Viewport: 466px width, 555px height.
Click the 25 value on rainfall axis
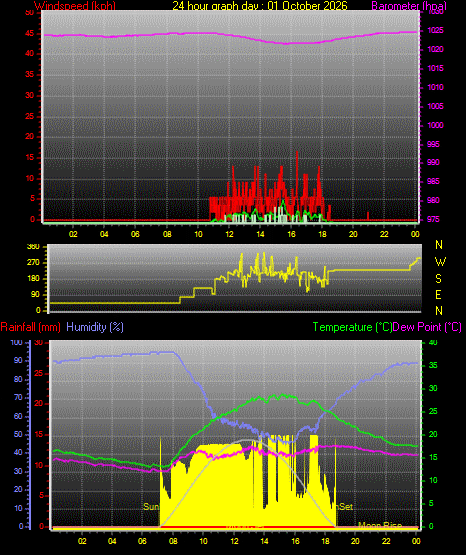[x=39, y=373]
